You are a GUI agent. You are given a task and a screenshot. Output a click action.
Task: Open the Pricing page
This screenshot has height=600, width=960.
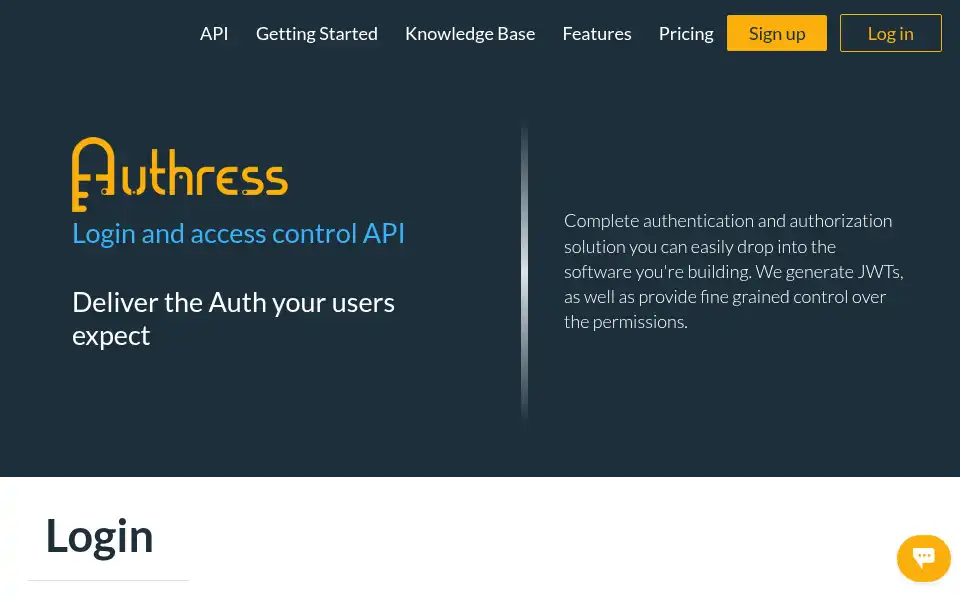(x=686, y=34)
